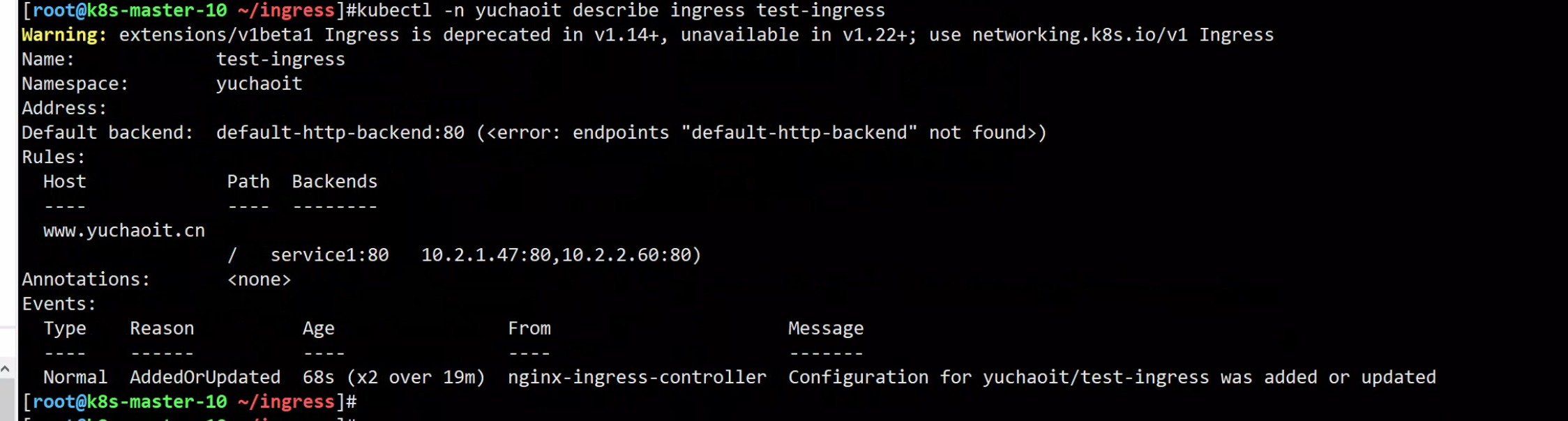The width and height of the screenshot is (1568, 421).
Task: Click networking.k8s.io/v1 in the warning line
Action: click(1080, 35)
